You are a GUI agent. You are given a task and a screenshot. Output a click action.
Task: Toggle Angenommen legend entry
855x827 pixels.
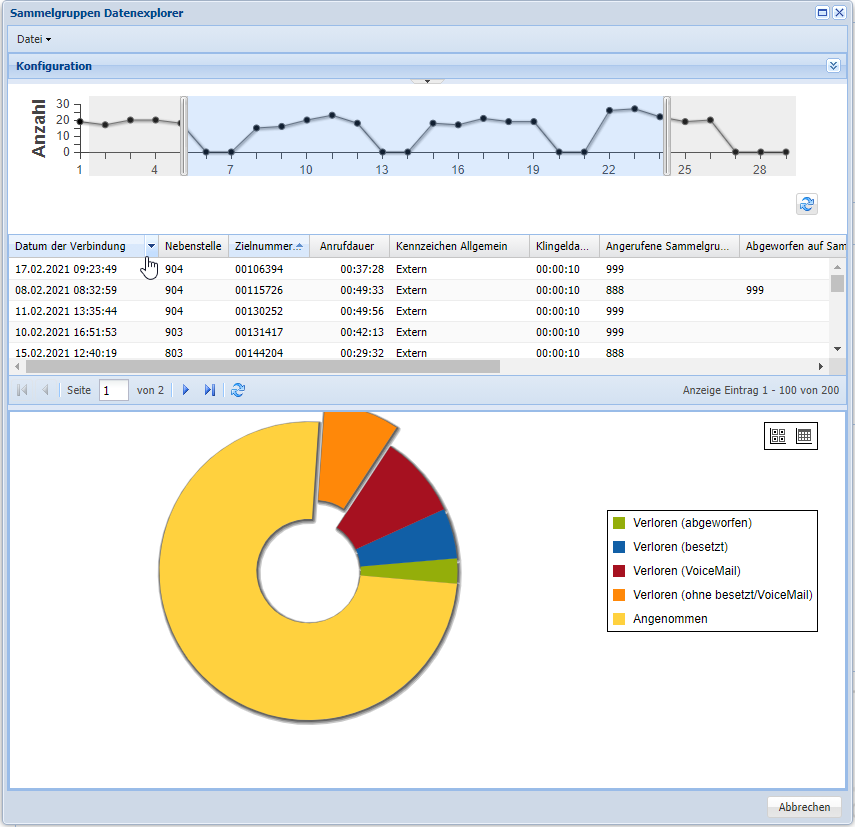tap(660, 619)
